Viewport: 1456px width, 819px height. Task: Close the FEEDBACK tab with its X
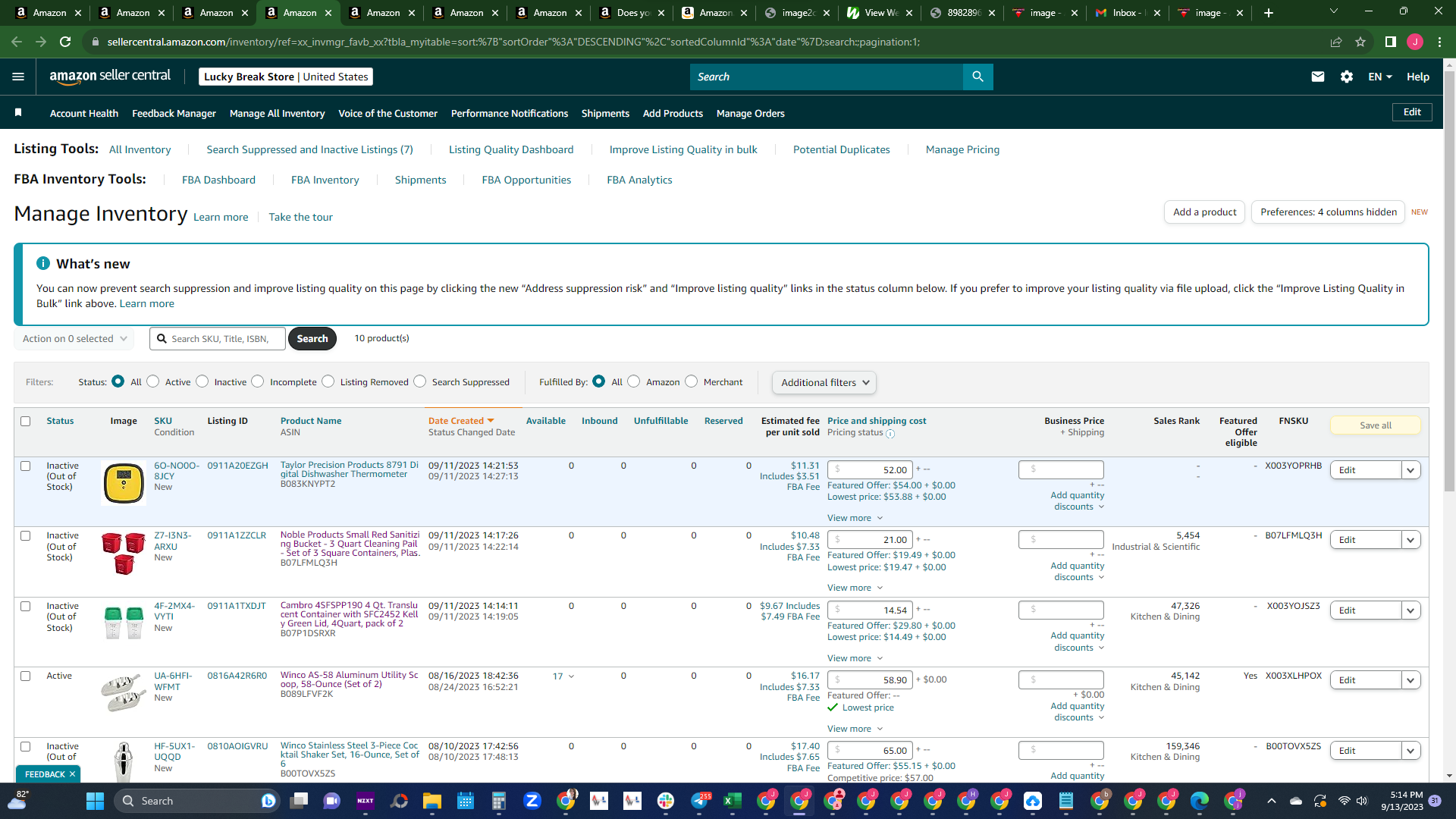pyautogui.click(x=72, y=774)
